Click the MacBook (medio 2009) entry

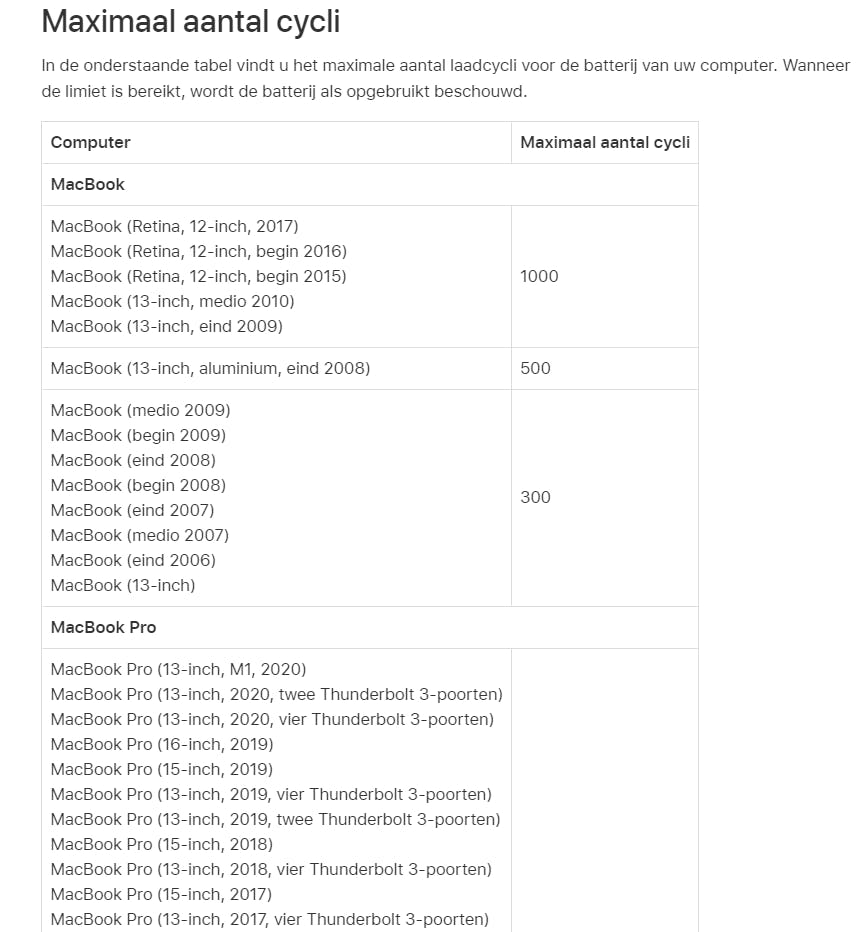tap(140, 410)
